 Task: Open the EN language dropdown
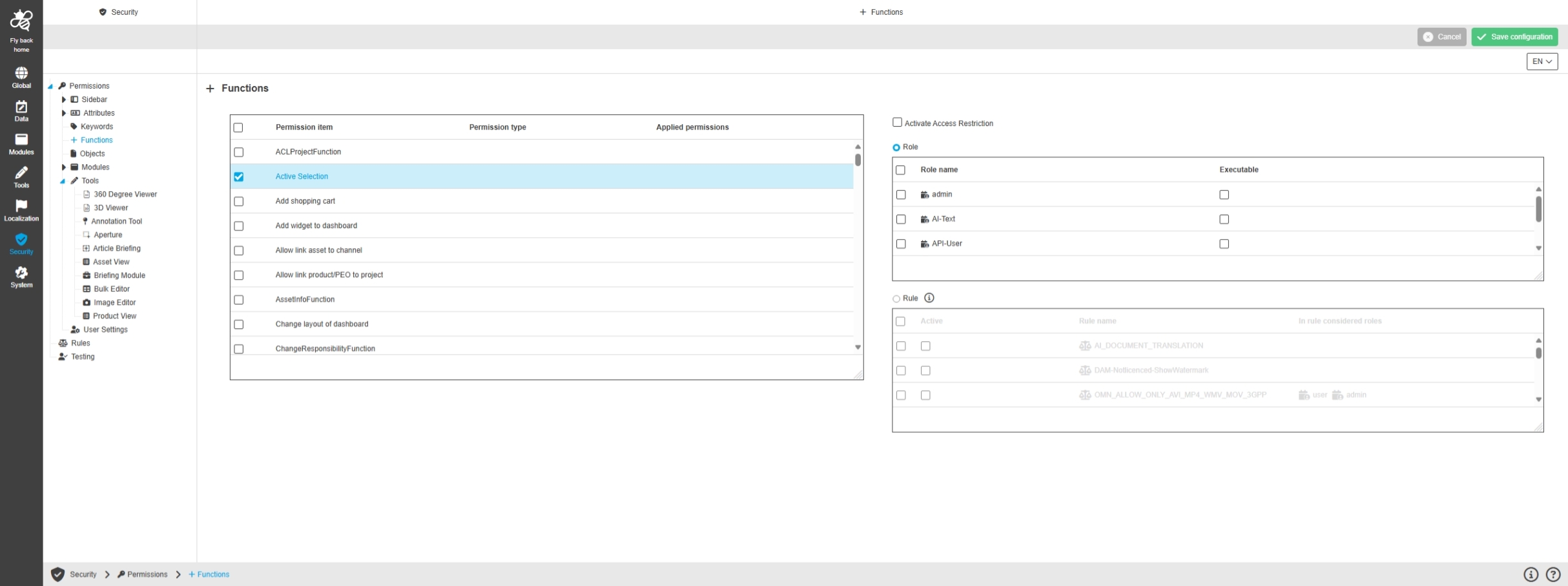(x=1542, y=61)
